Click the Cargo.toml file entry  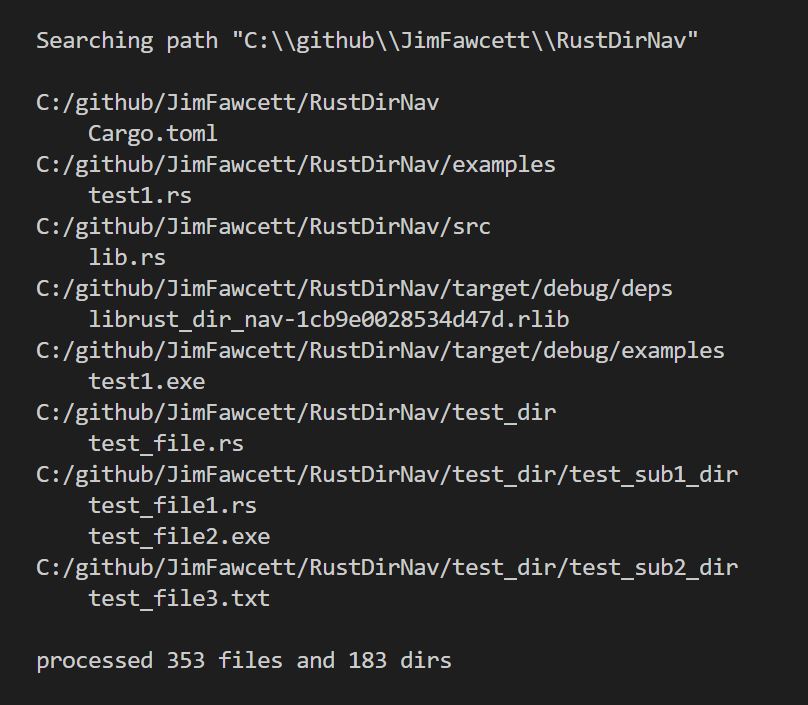tap(152, 134)
